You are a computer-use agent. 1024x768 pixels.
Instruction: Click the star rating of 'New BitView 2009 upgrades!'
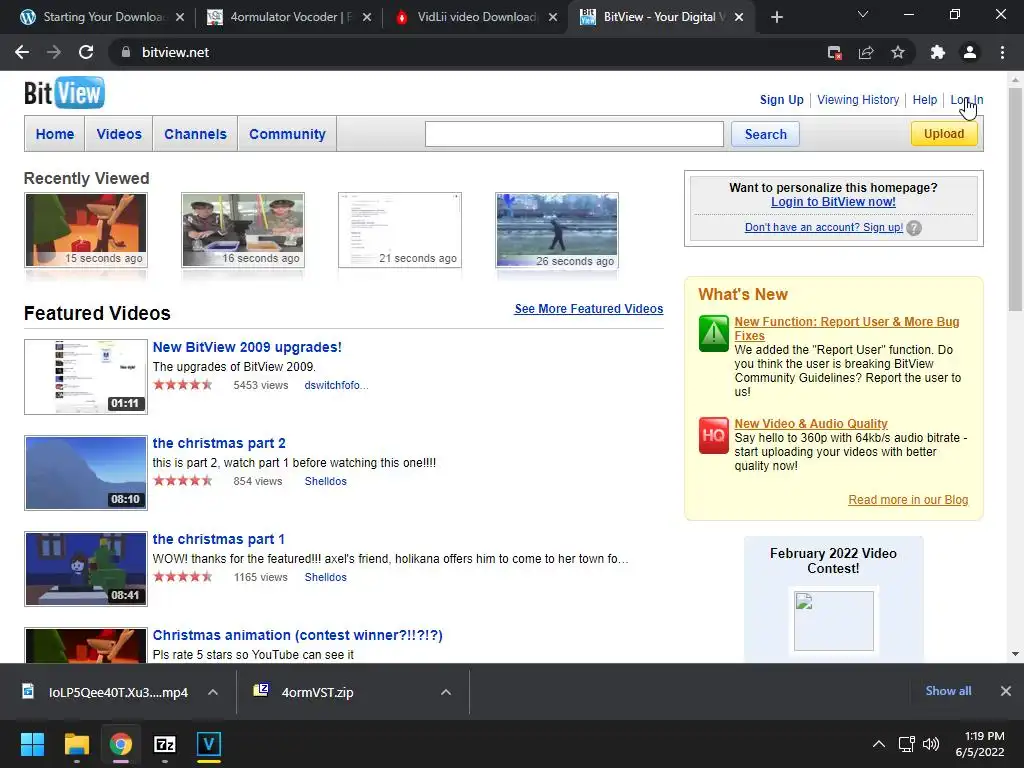[183, 385]
